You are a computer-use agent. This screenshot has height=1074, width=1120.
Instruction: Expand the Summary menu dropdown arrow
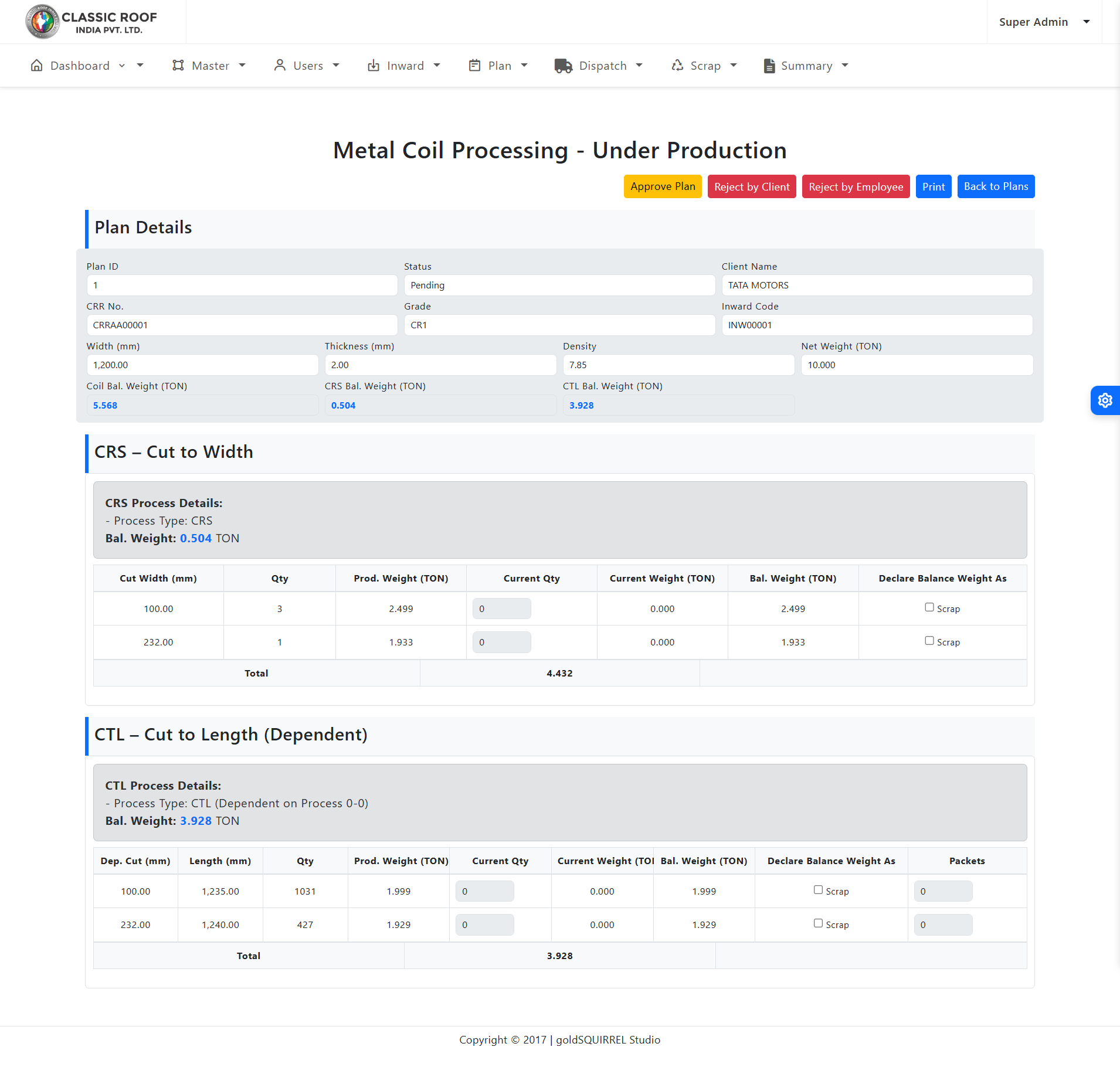pyautogui.click(x=845, y=66)
